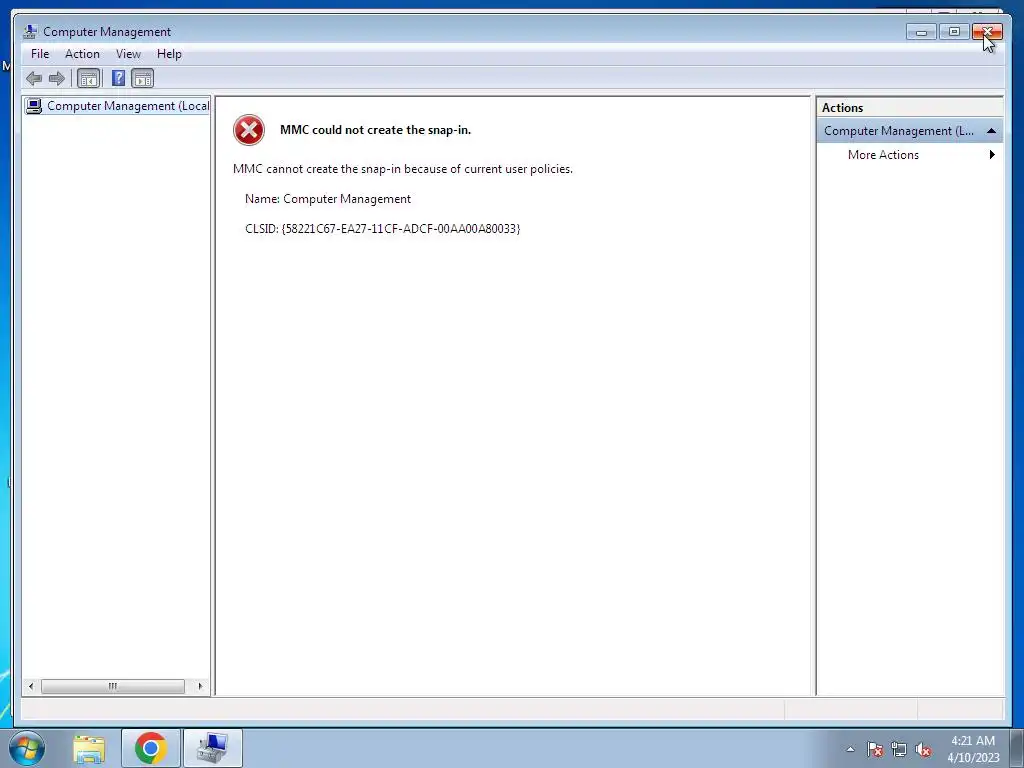Click the Back arrow toolbar icon

(34, 79)
